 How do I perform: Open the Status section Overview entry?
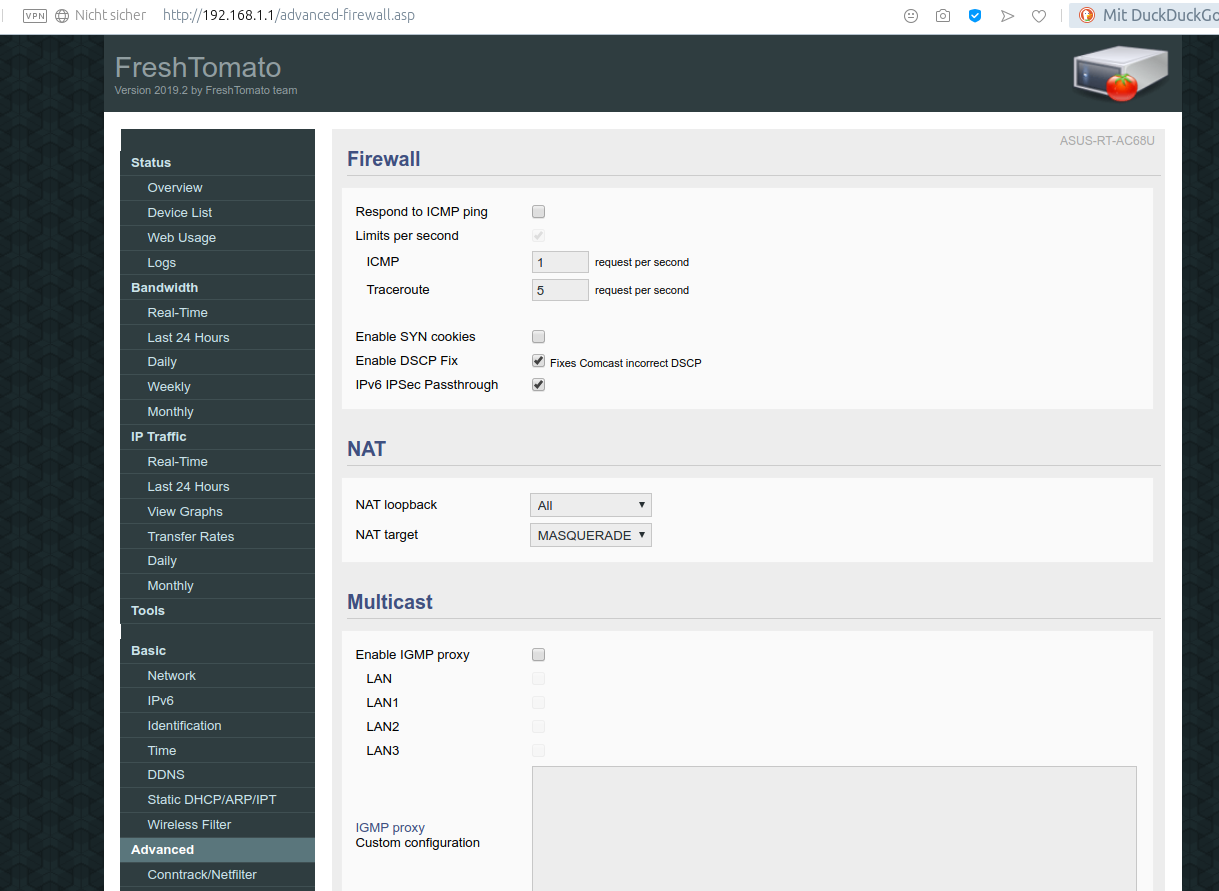[175, 187]
